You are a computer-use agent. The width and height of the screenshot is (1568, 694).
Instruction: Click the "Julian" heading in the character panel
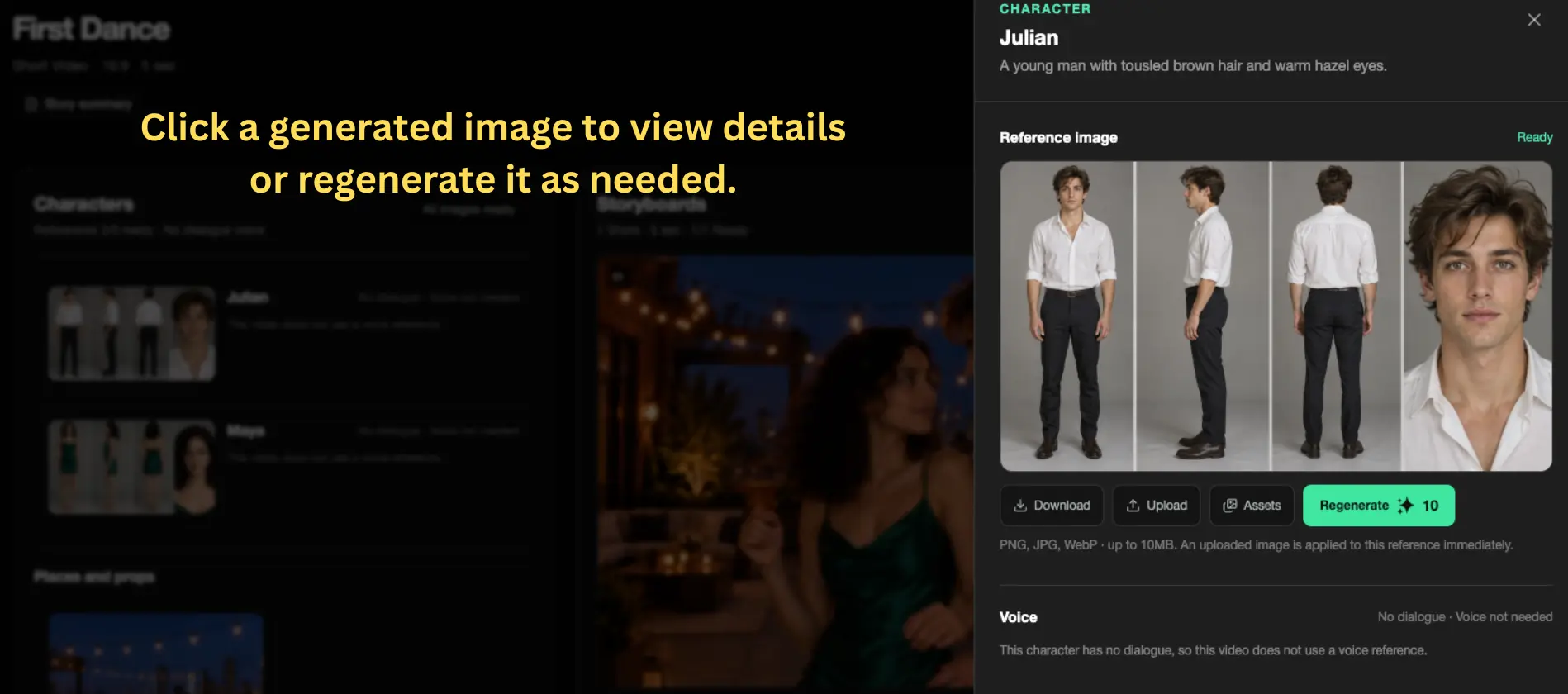pos(1029,38)
